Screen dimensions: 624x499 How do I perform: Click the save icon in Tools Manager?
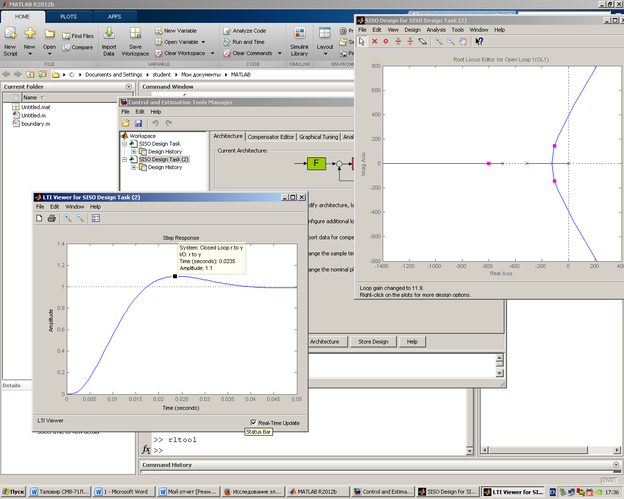point(137,122)
